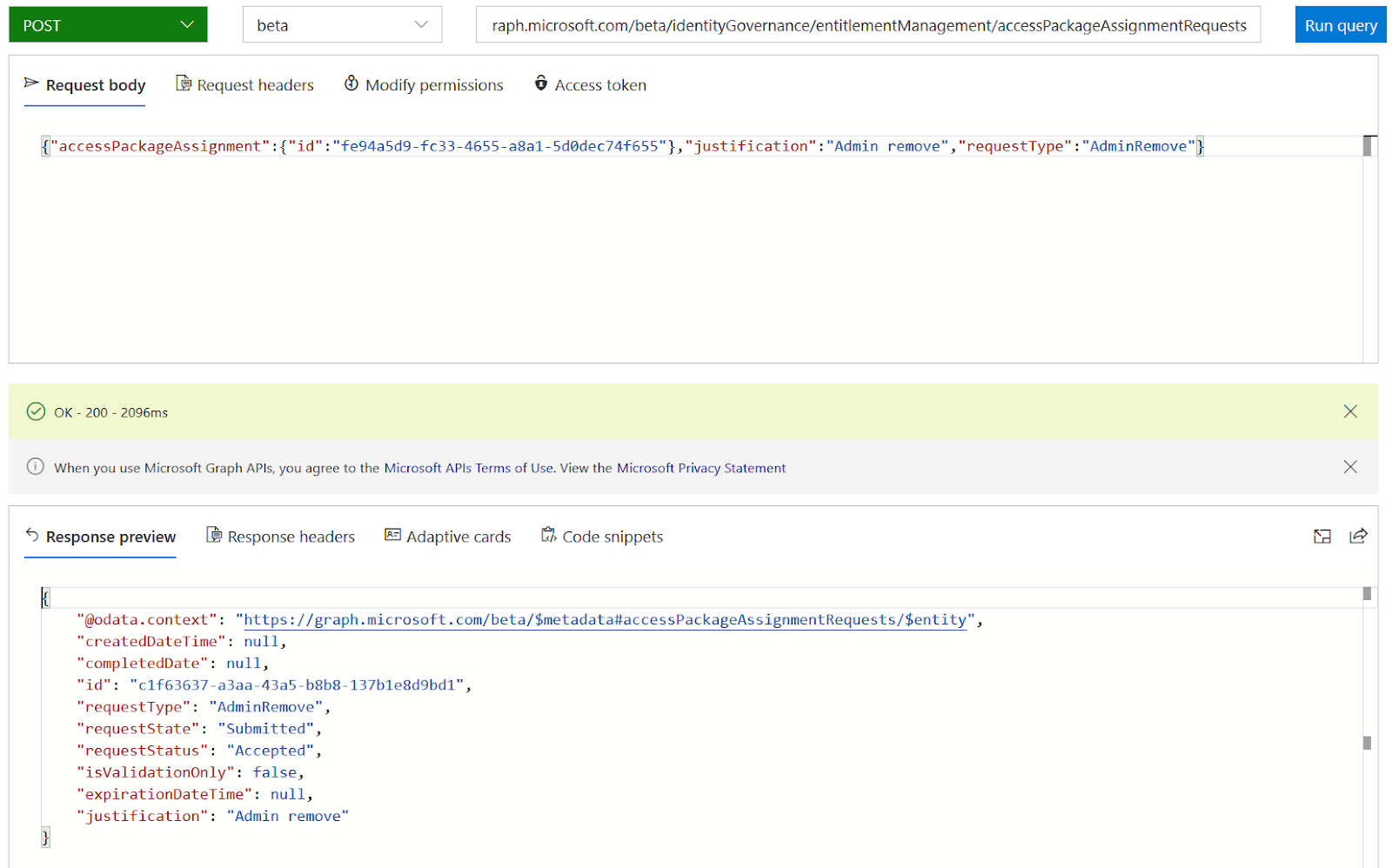Click the Run query button
1392x868 pixels.
tap(1340, 24)
